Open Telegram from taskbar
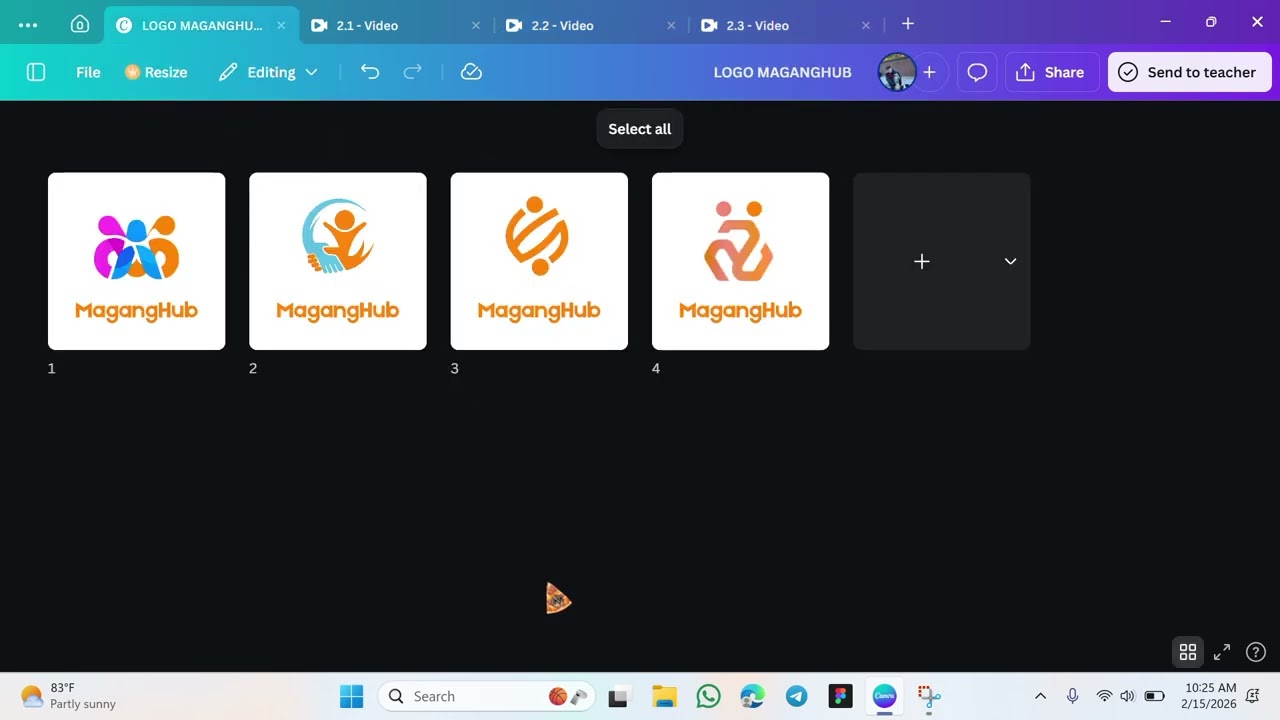Image resolution: width=1280 pixels, height=720 pixels. [x=796, y=696]
